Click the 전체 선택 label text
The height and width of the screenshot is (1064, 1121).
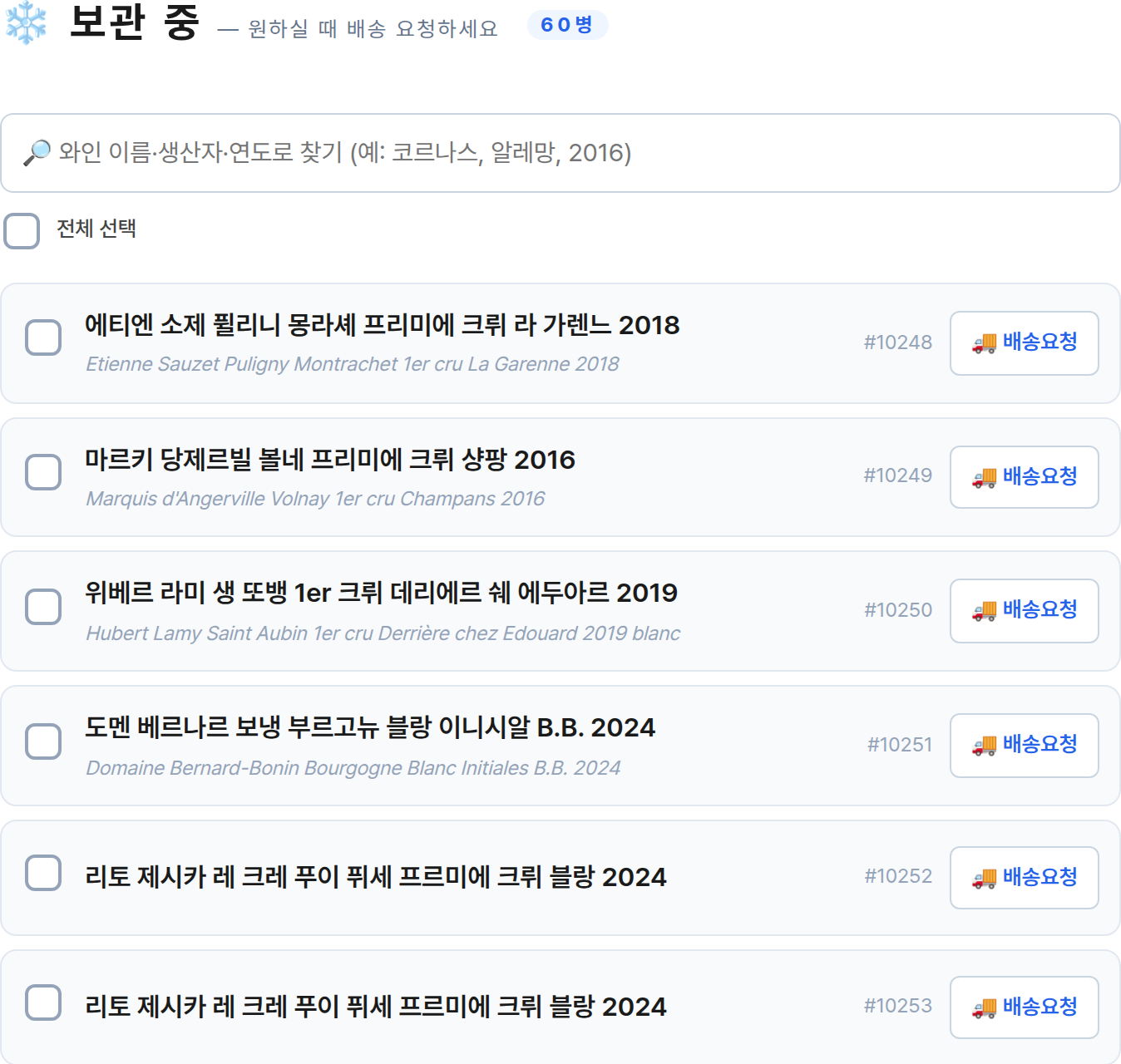tap(96, 229)
